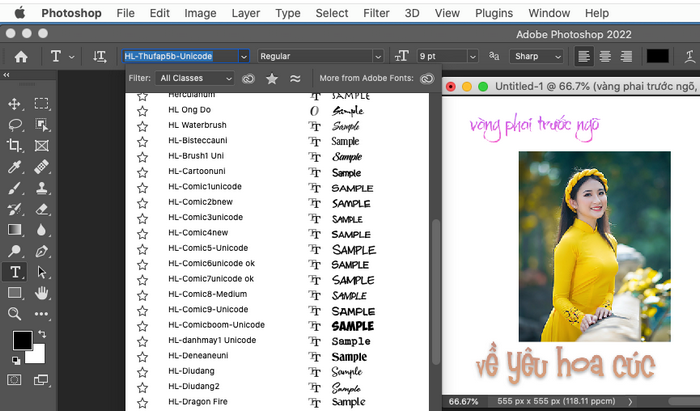700x411 pixels.
Task: Star the HL-Dragon Fire font
Action: [x=142, y=403]
